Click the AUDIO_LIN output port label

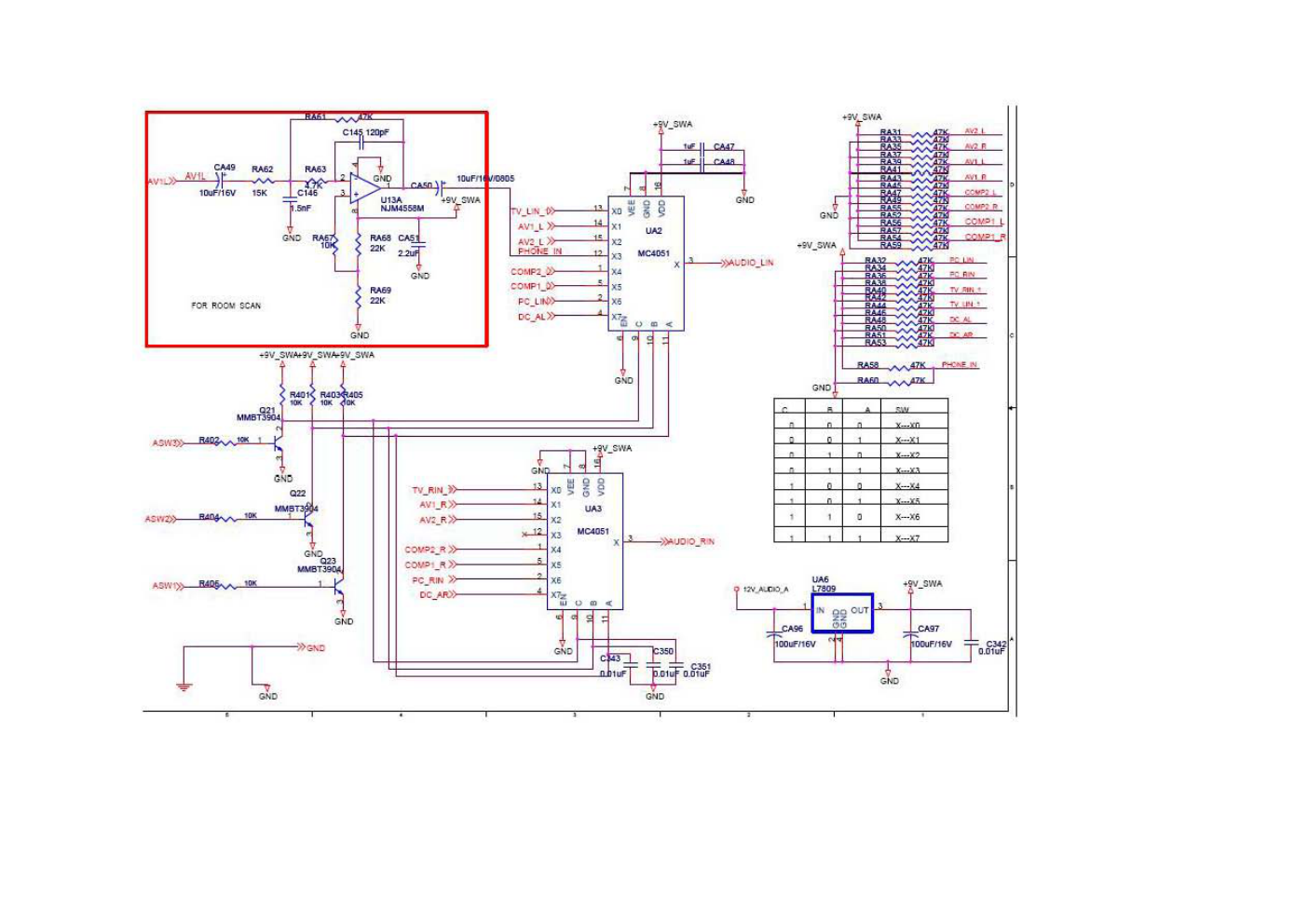point(751,264)
